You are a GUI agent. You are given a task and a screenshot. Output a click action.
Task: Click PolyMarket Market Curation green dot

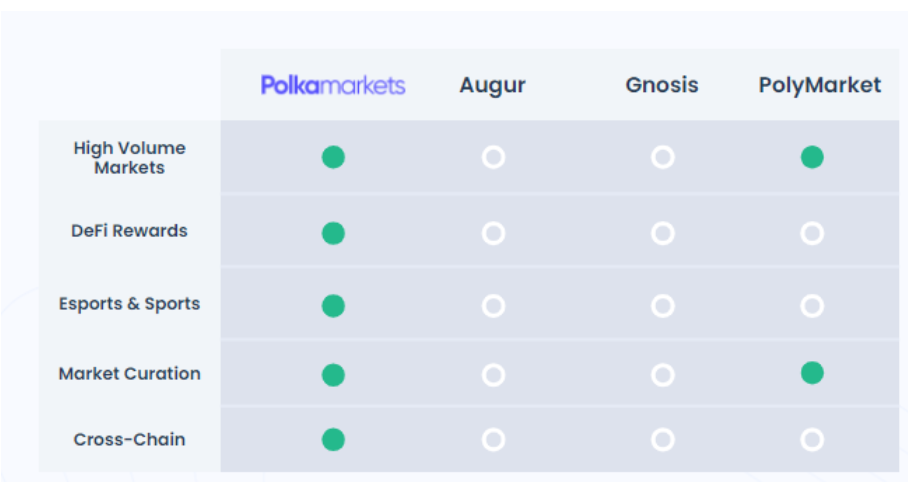coord(812,373)
